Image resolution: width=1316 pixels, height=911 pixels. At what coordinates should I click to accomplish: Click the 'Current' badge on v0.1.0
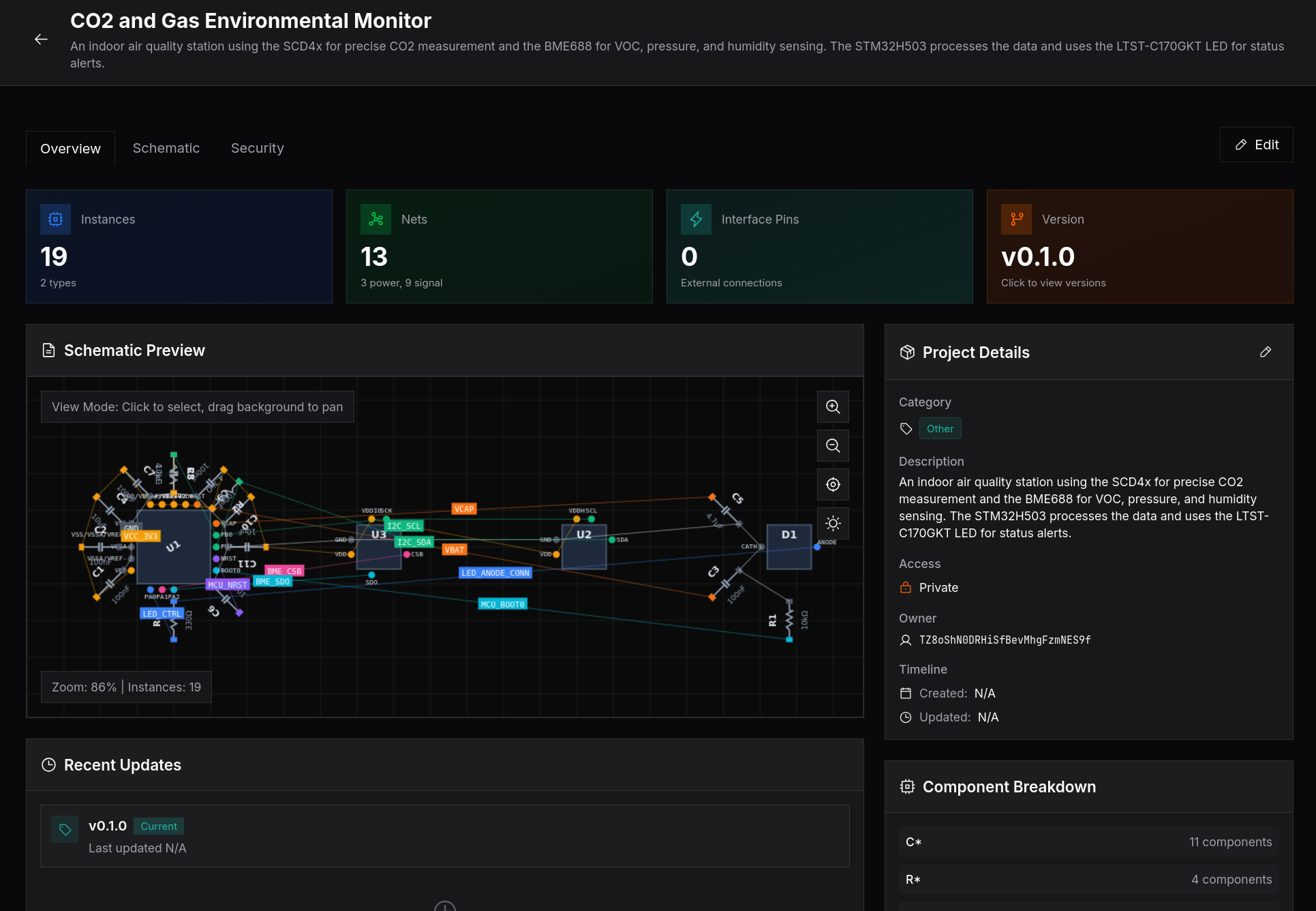coord(158,826)
